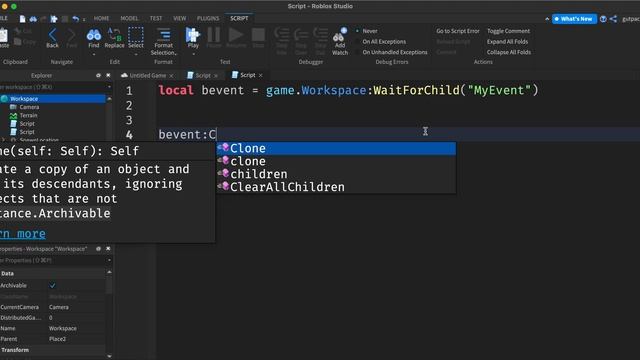
Task: Open the HOME ribbon tab
Action: coord(101,18)
